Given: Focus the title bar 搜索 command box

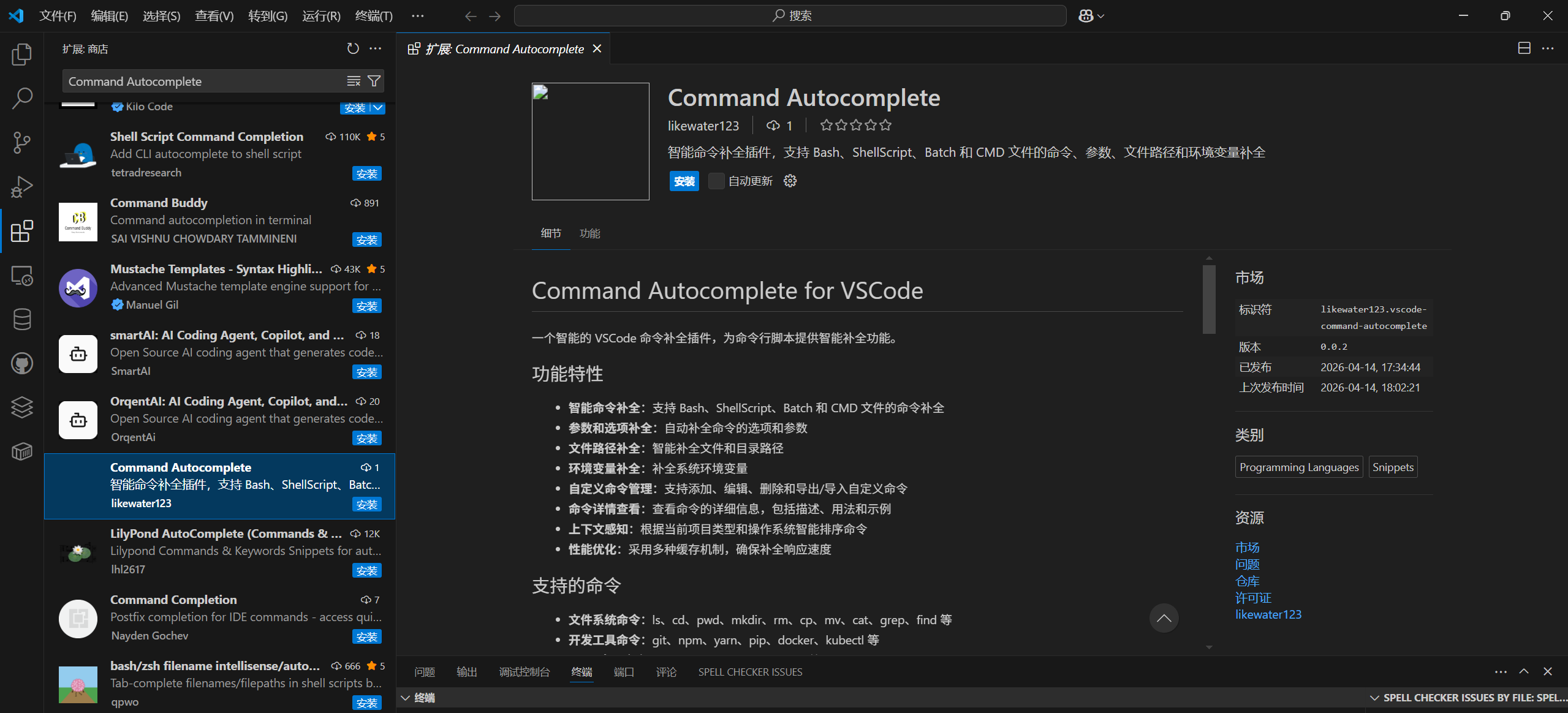Looking at the screenshot, I should (790, 16).
